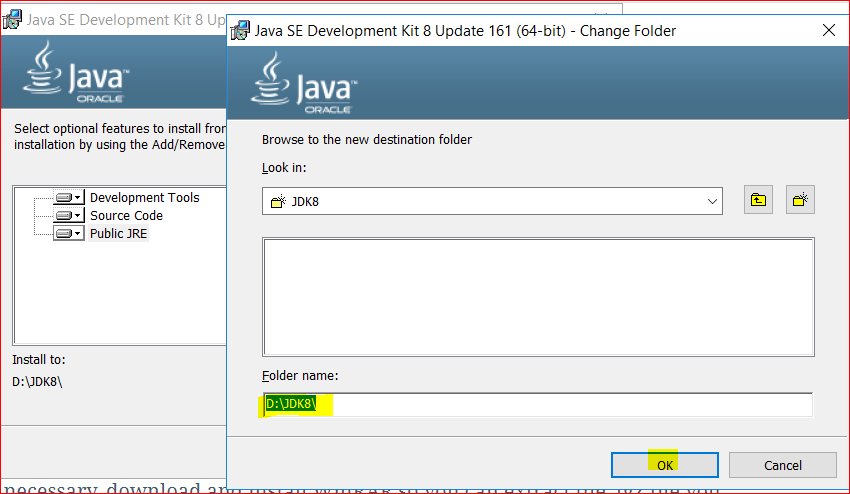
Task: Click 'Browse to the new destination folder' text
Action: coord(366,139)
